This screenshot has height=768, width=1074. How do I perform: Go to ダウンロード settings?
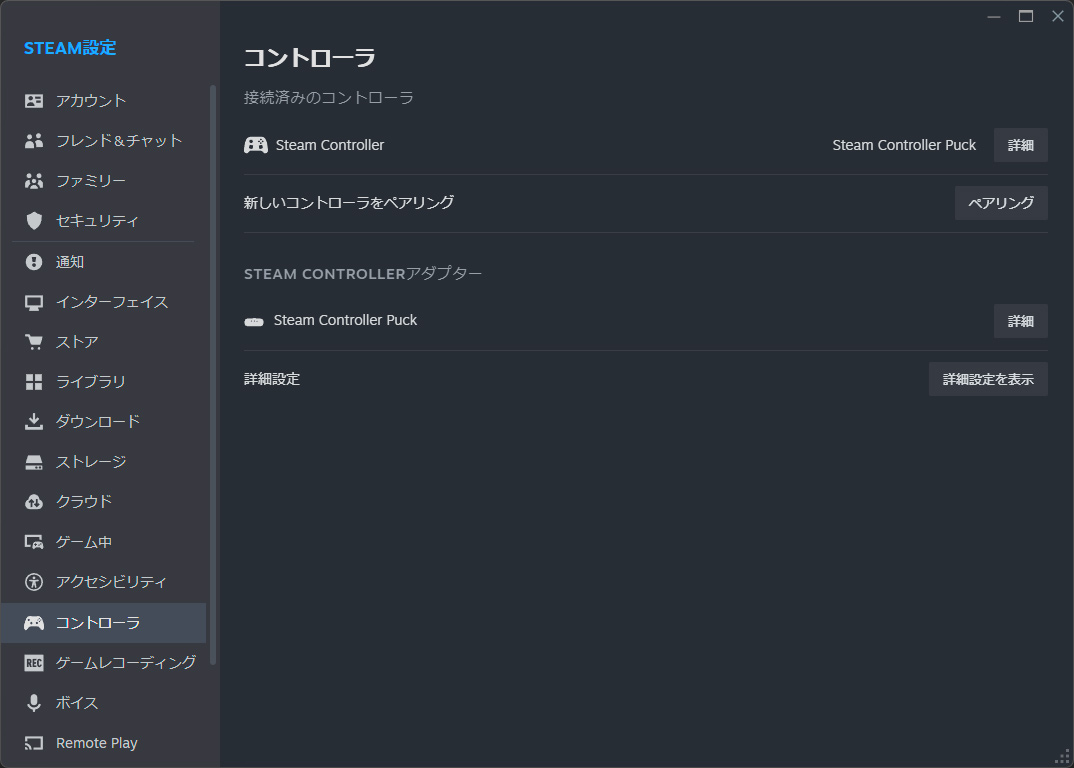coord(103,421)
